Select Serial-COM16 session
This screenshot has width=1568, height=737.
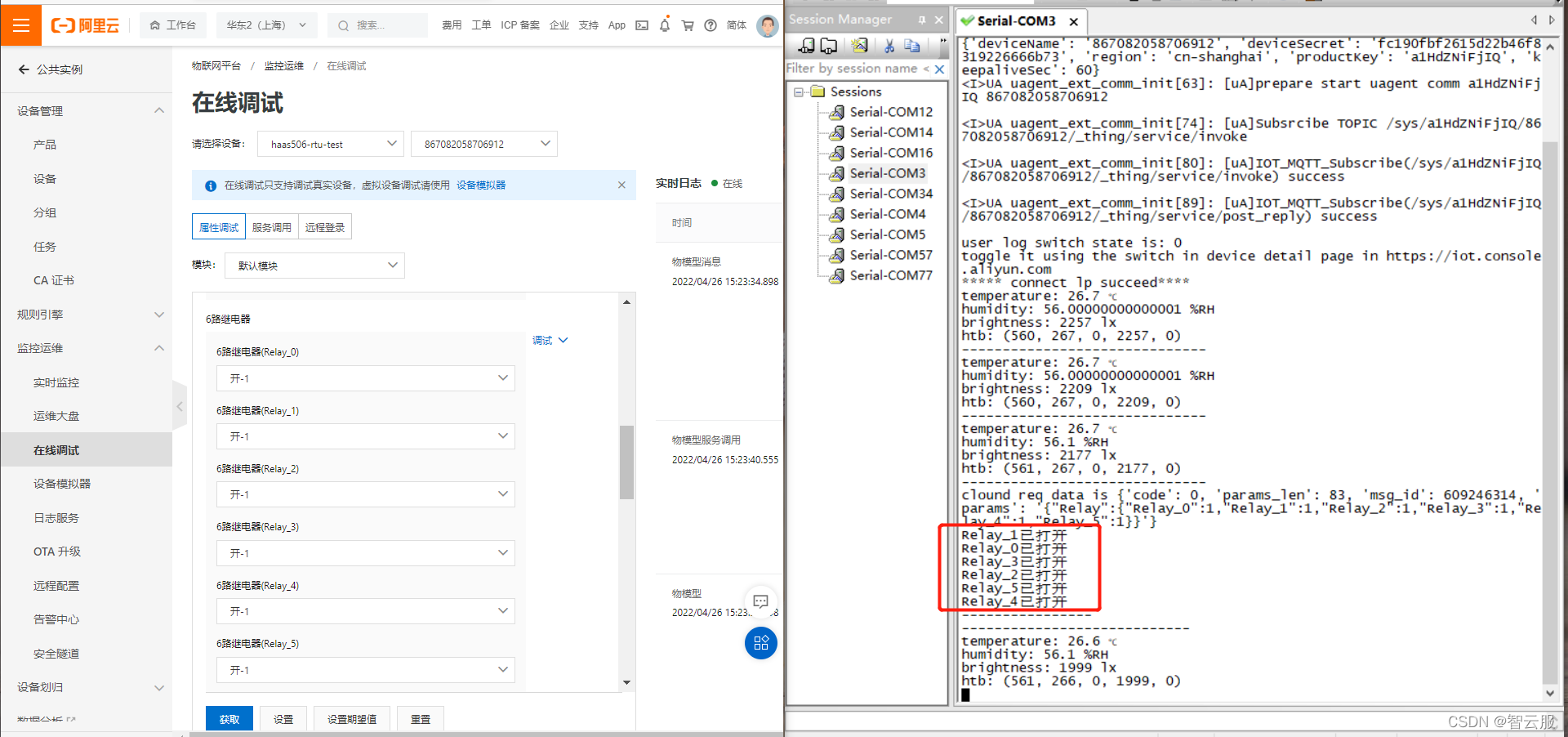coord(891,153)
